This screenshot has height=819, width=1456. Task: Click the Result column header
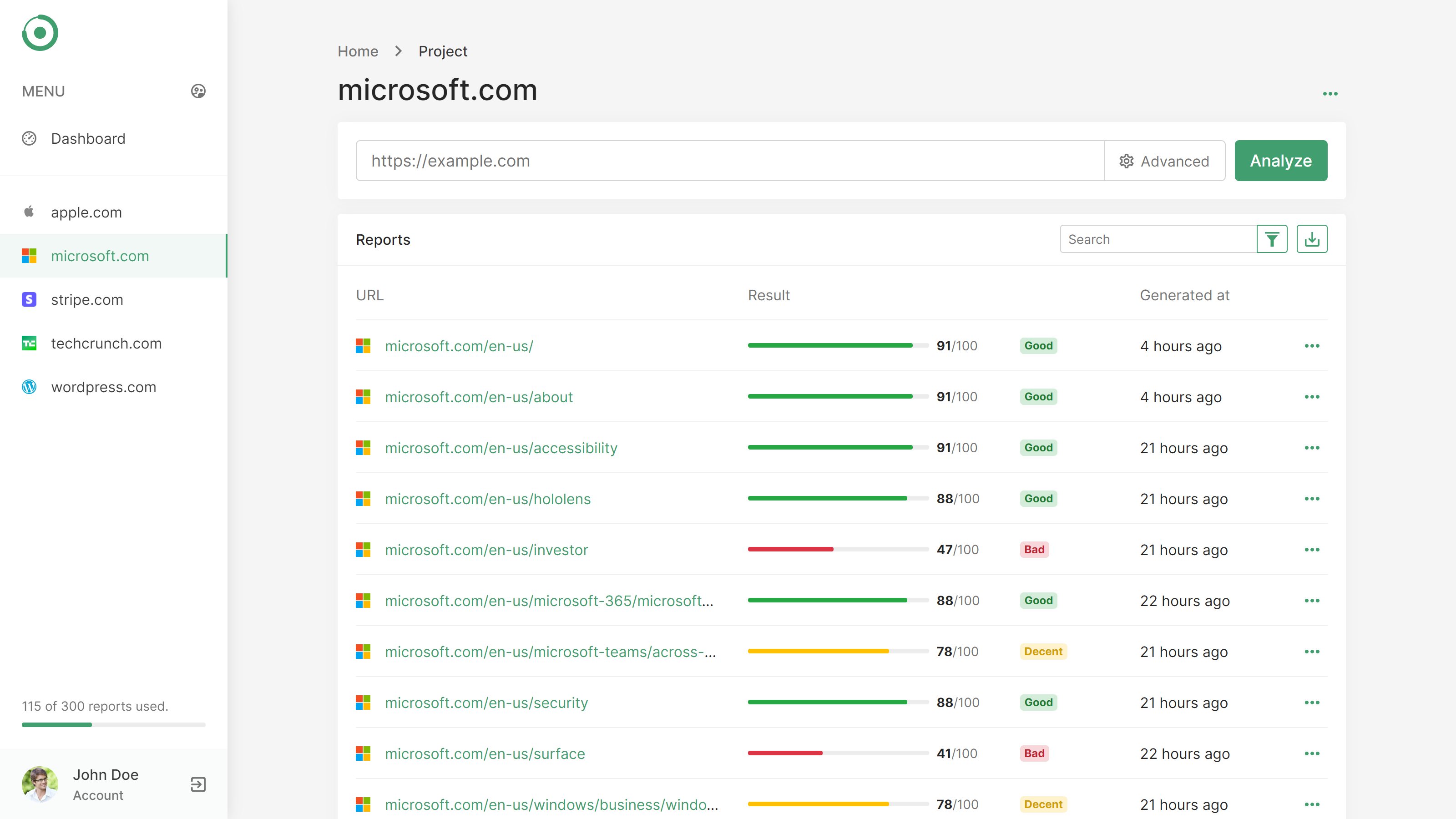[x=768, y=295]
